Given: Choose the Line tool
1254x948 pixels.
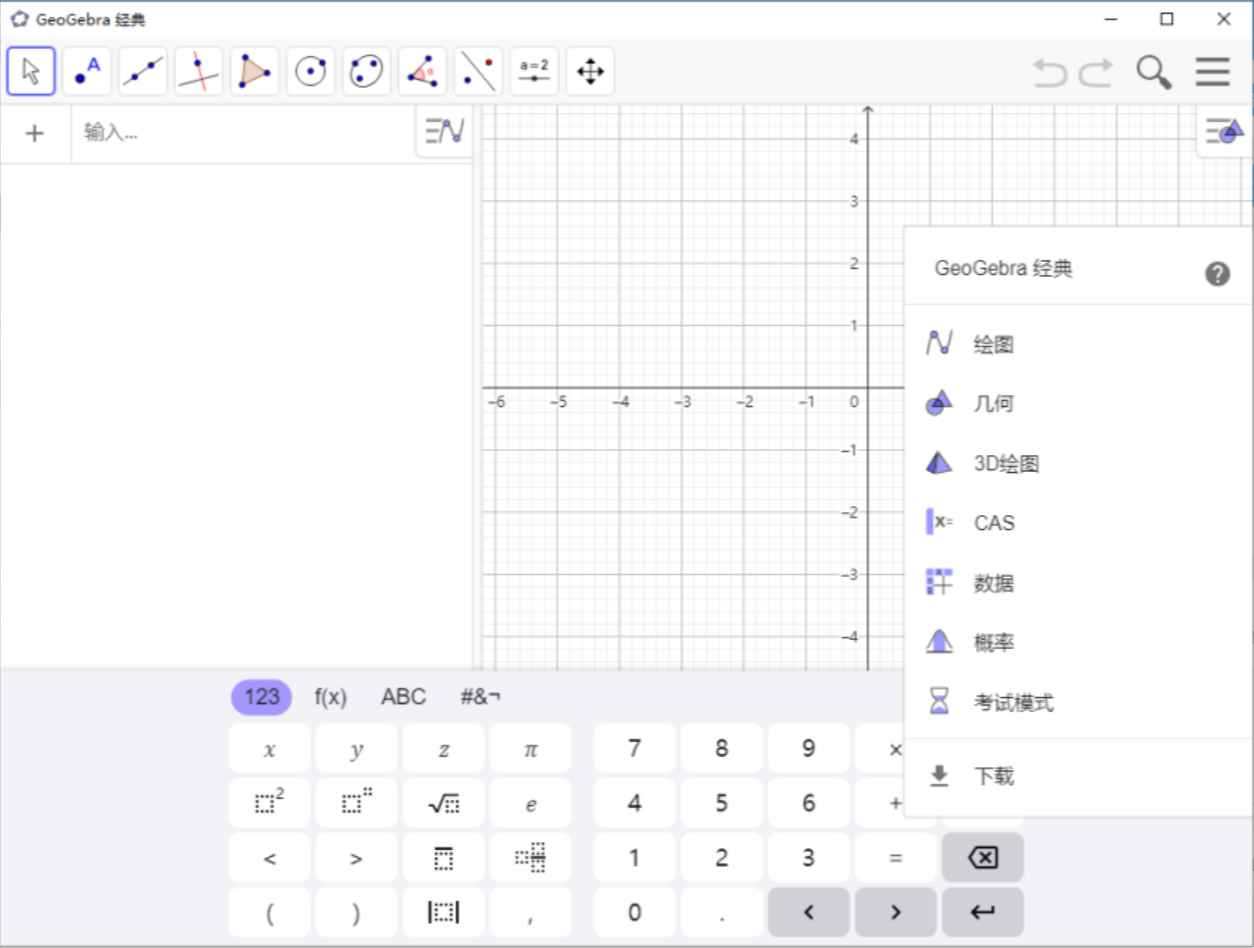Looking at the screenshot, I should [x=143, y=70].
